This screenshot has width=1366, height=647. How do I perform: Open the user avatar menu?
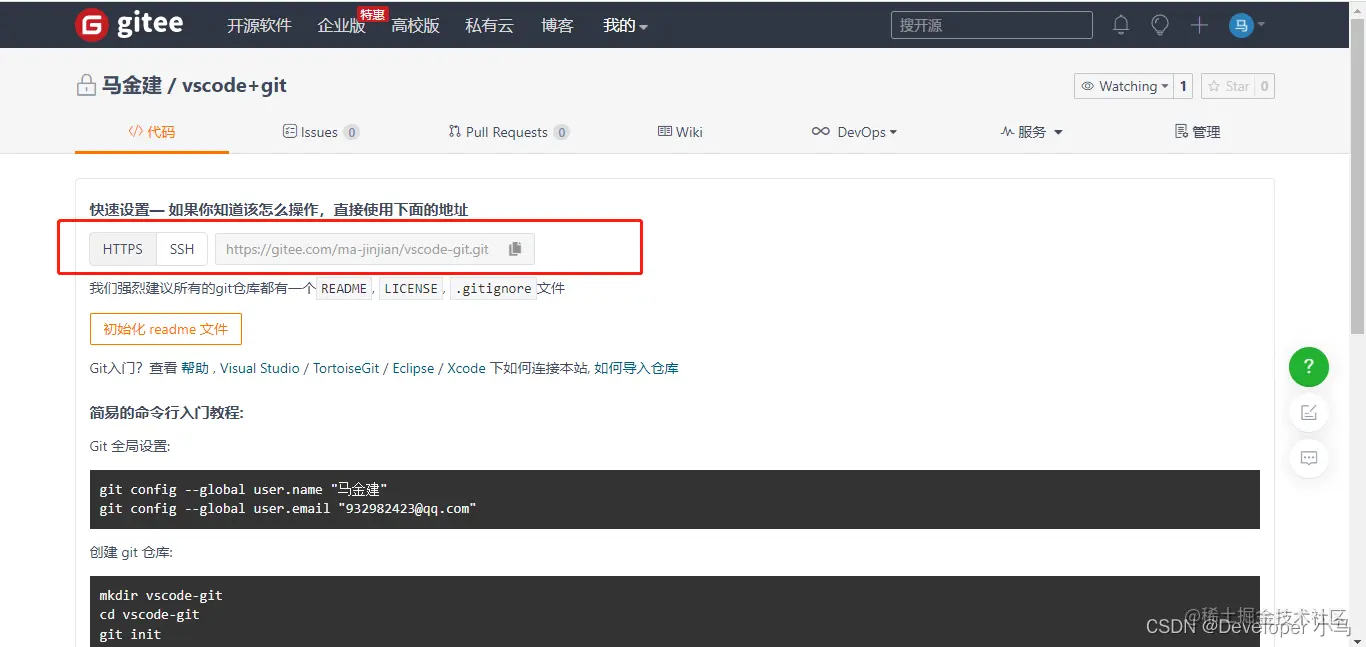(1247, 25)
